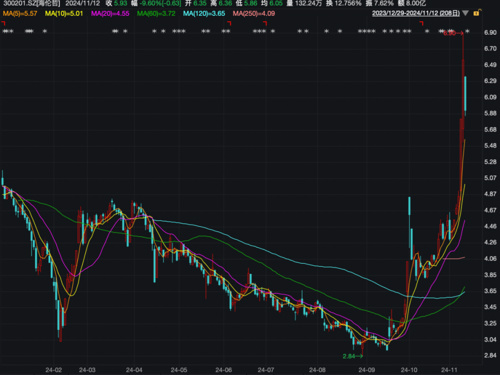The height and width of the screenshot is (375, 500).
Task: Click the 5.07 label on price axis
Action: point(490,178)
